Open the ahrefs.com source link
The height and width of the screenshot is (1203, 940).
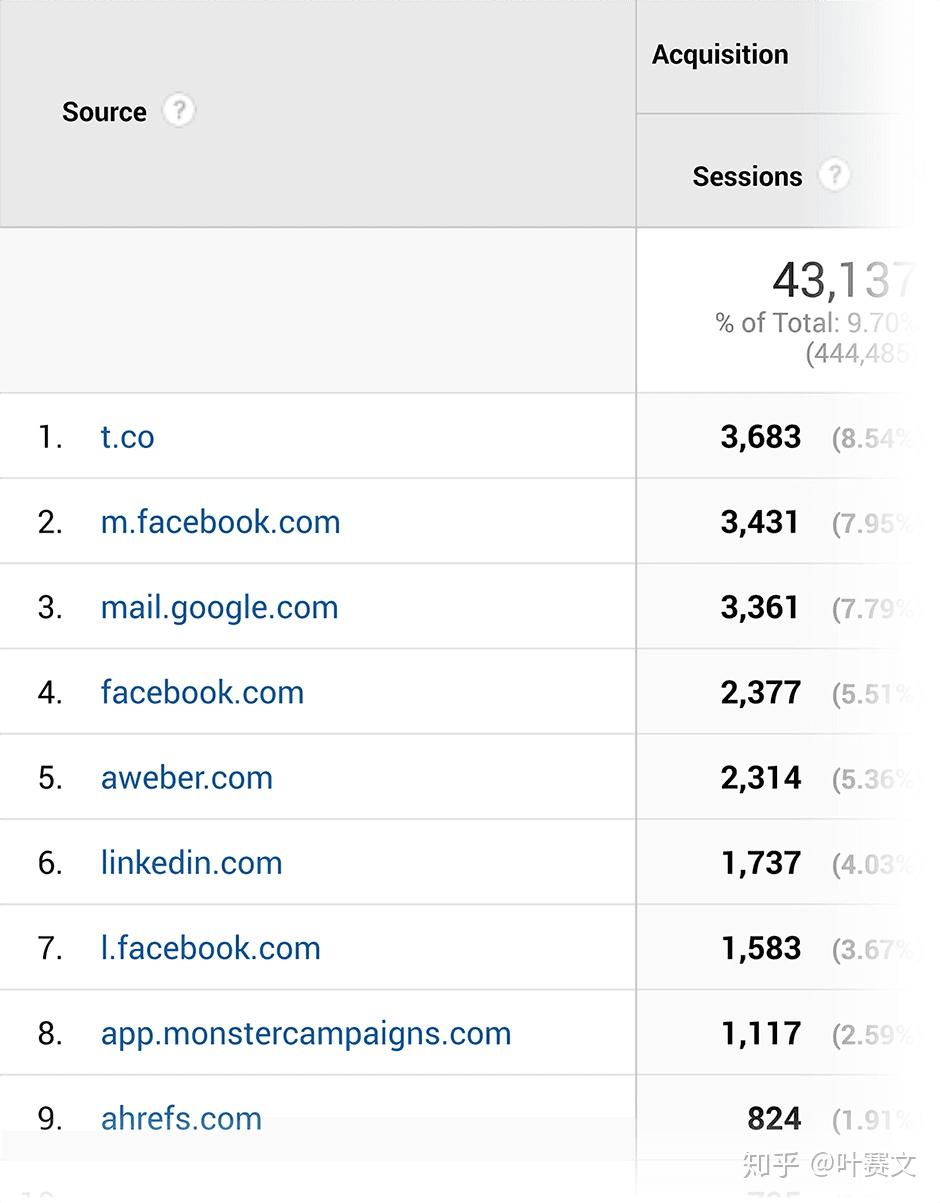click(180, 1118)
